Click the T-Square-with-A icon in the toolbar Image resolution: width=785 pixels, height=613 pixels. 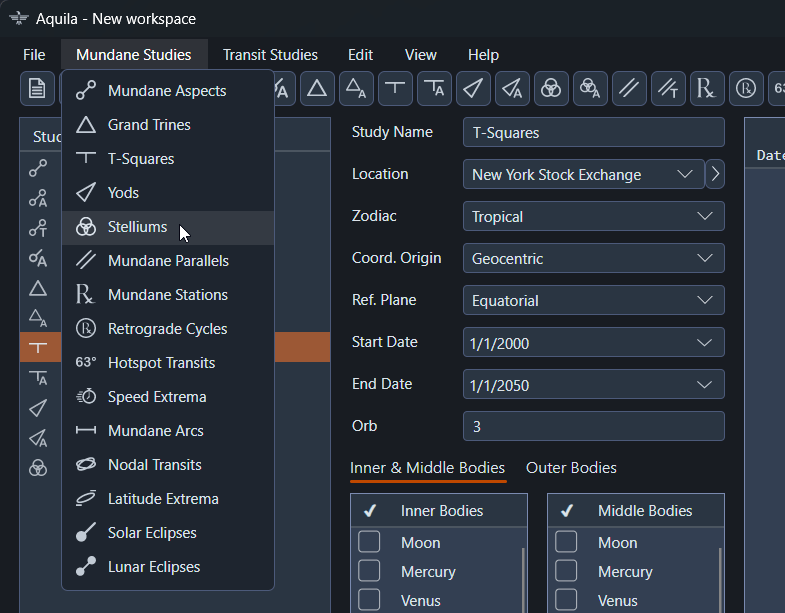[434, 89]
